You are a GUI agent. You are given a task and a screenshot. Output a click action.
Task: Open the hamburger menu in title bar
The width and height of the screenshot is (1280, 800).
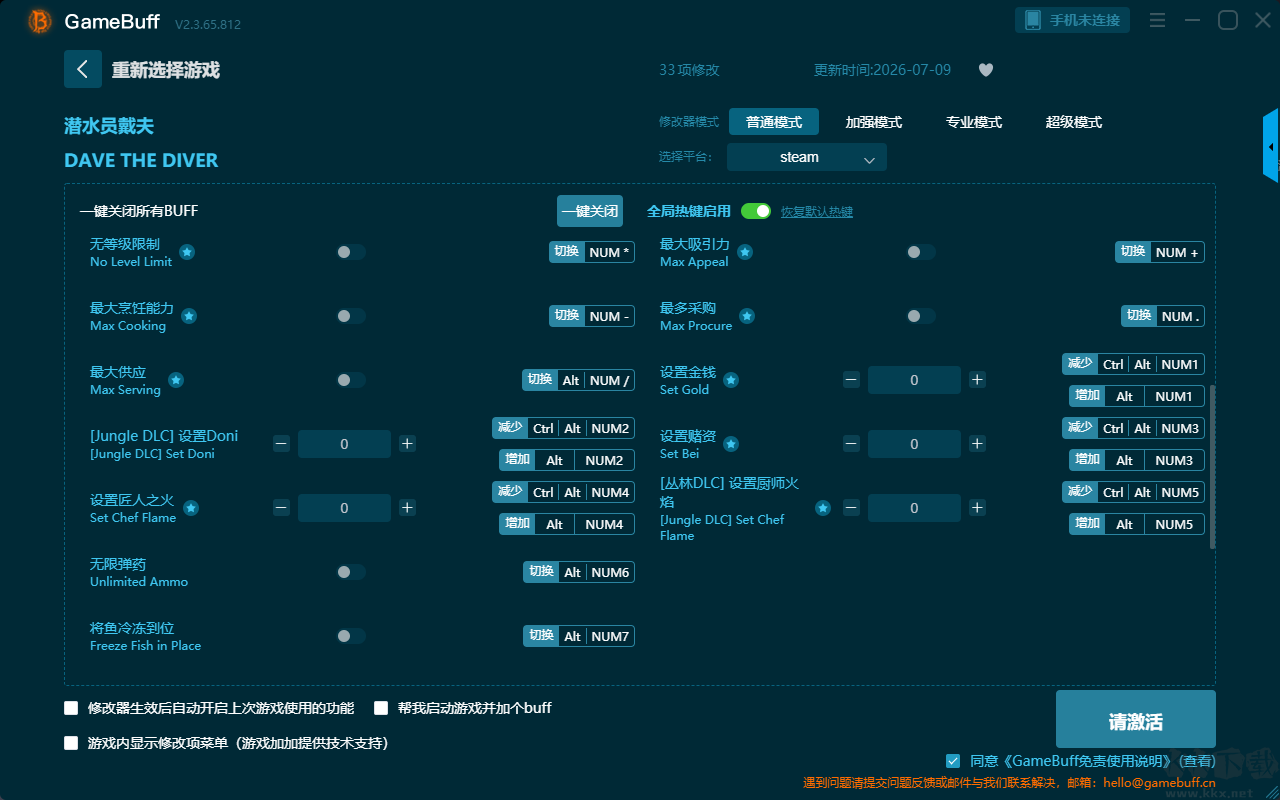coord(1157,20)
